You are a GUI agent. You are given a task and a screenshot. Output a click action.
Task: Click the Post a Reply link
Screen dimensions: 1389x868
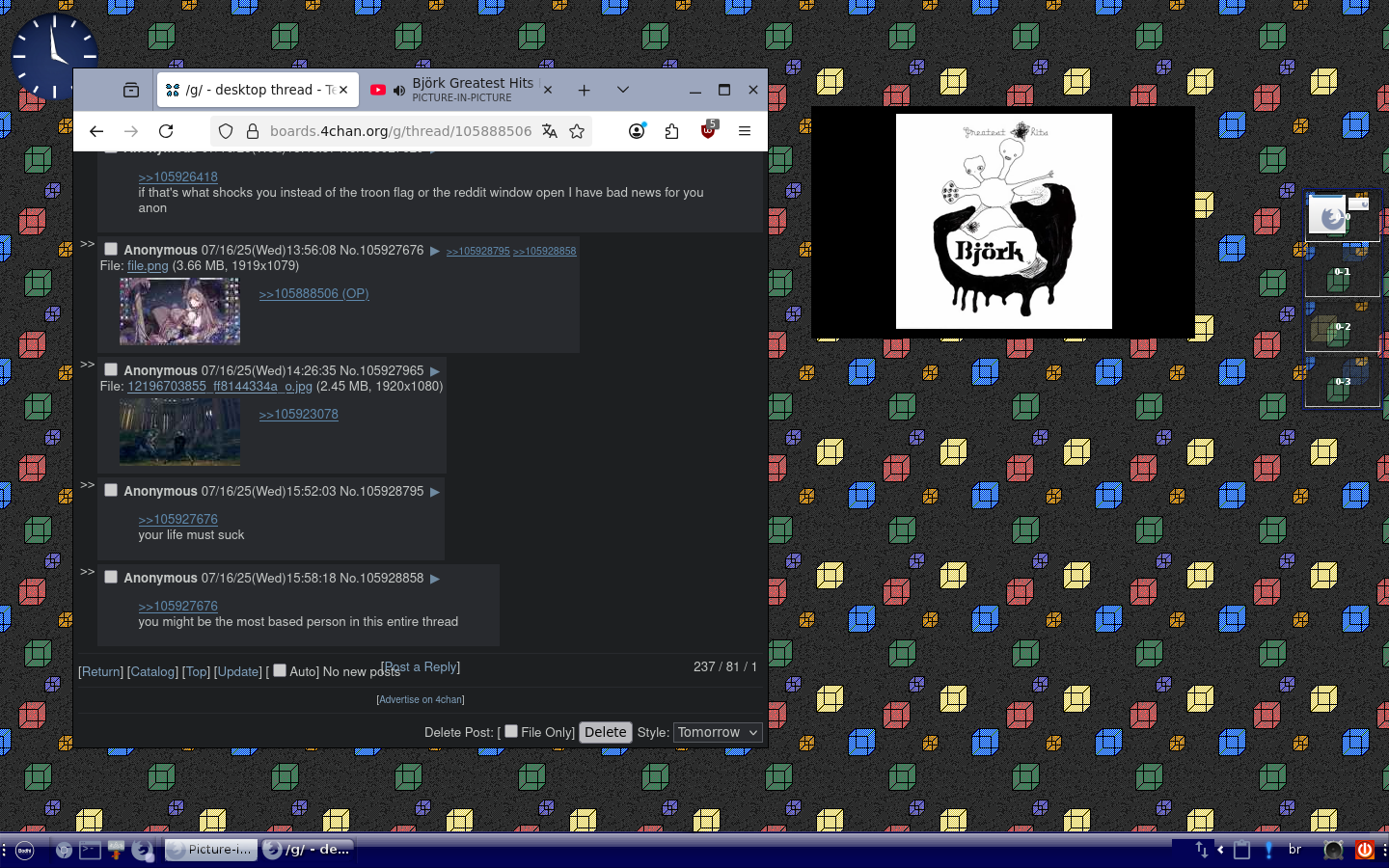[x=422, y=666]
